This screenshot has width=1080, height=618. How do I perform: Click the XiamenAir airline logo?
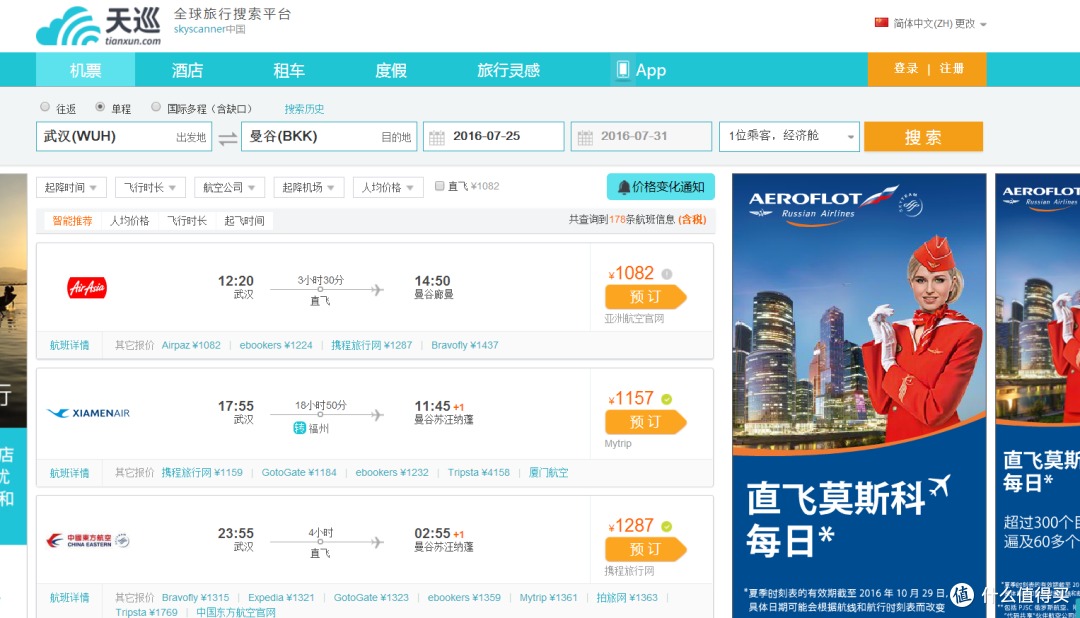(x=88, y=413)
